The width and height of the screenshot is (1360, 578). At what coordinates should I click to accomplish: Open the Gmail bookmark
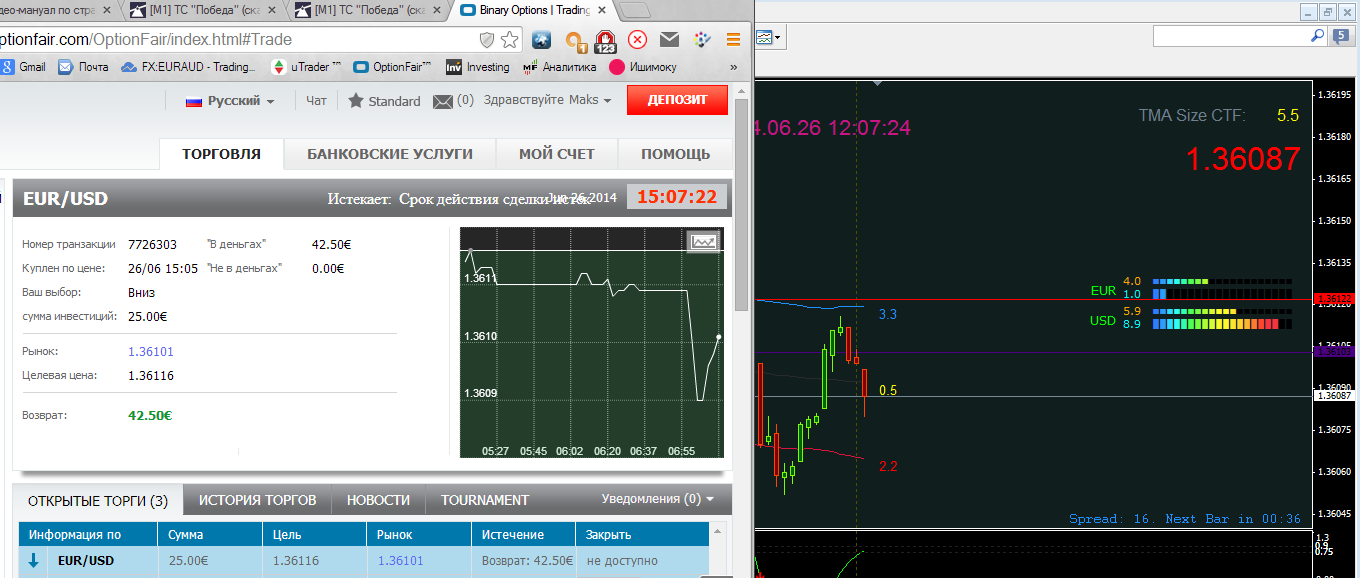tap(23, 67)
